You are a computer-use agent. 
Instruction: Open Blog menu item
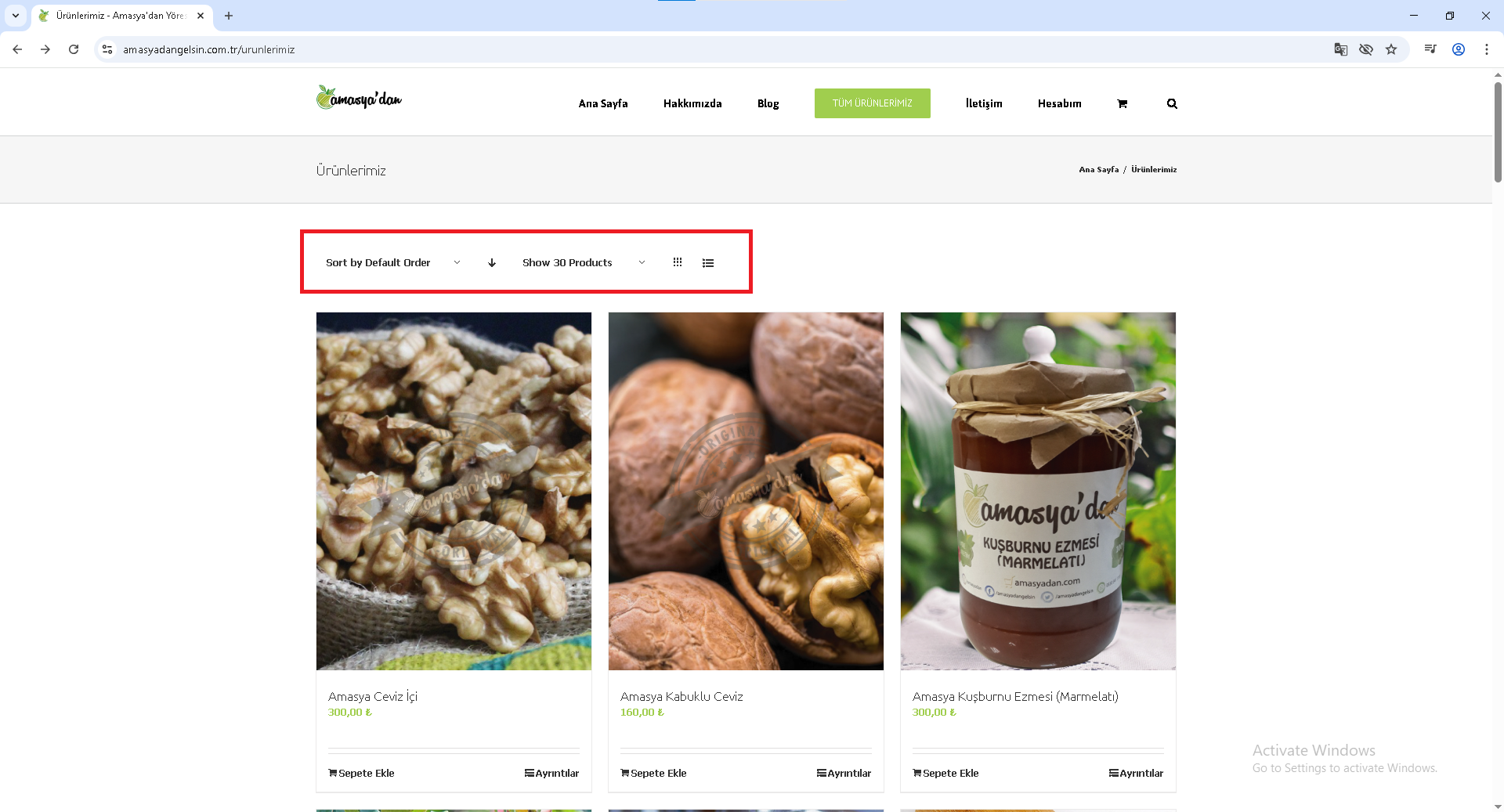point(768,103)
